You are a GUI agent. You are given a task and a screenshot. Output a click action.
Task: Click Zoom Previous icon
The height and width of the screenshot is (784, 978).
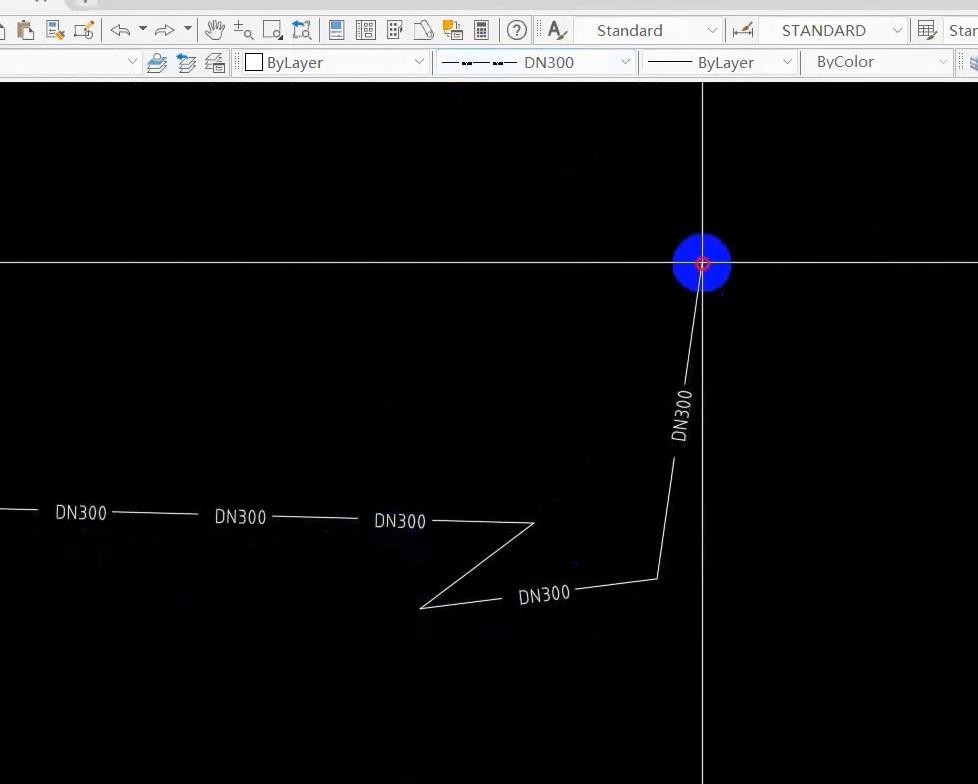coord(302,30)
